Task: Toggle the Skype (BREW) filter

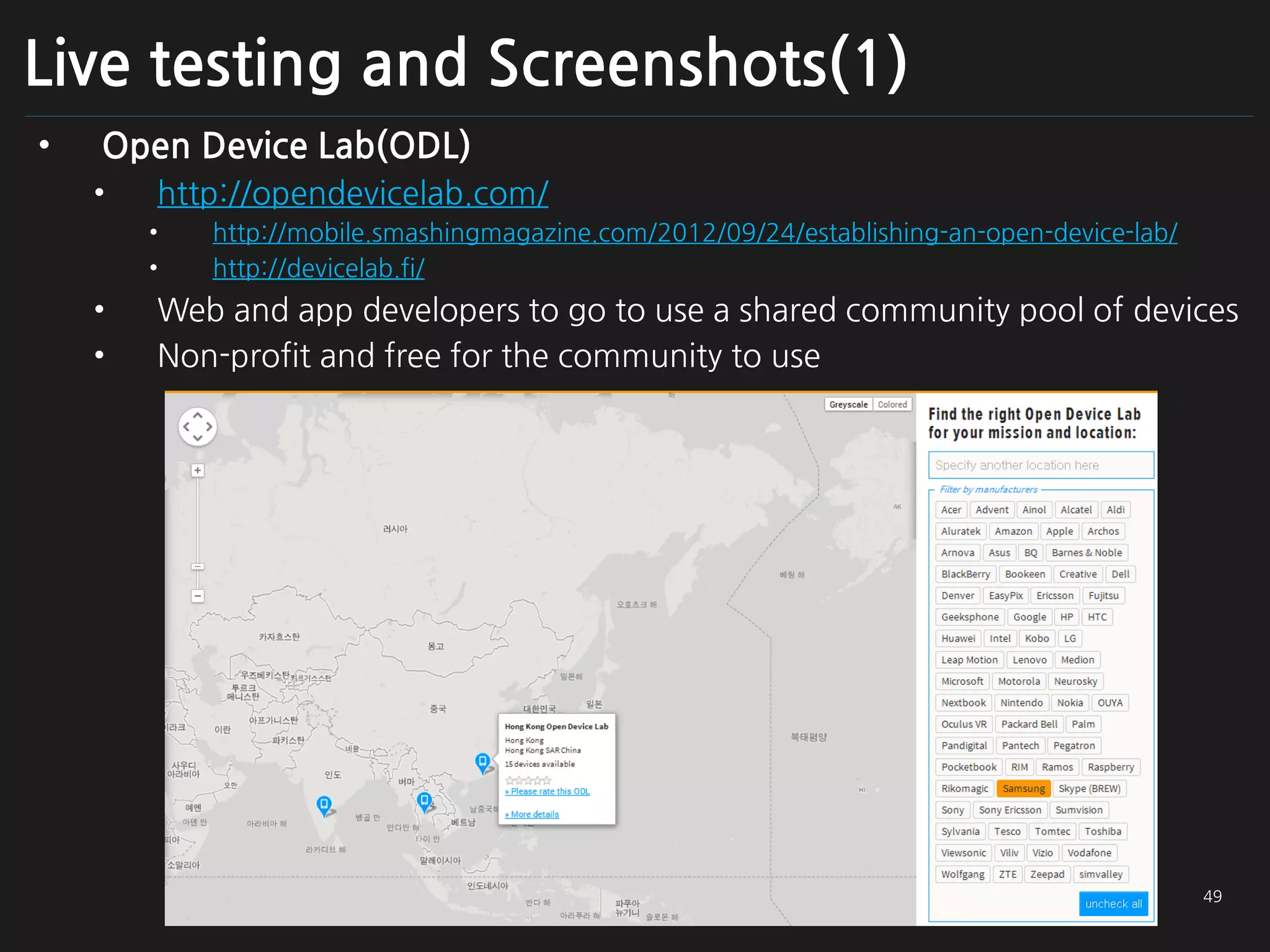Action: pos(1090,788)
